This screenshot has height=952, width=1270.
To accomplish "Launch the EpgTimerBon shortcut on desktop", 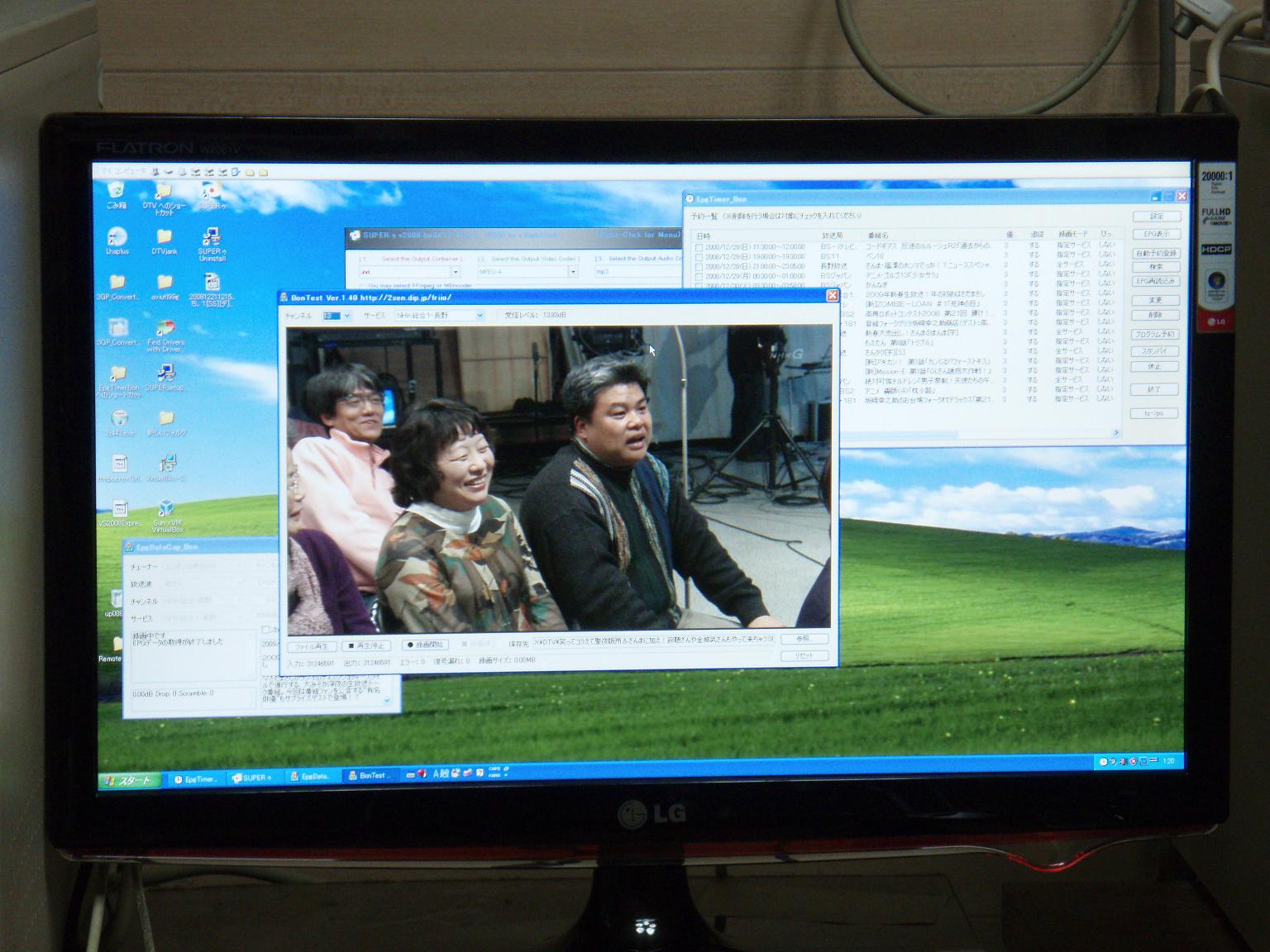I will click(x=118, y=382).
